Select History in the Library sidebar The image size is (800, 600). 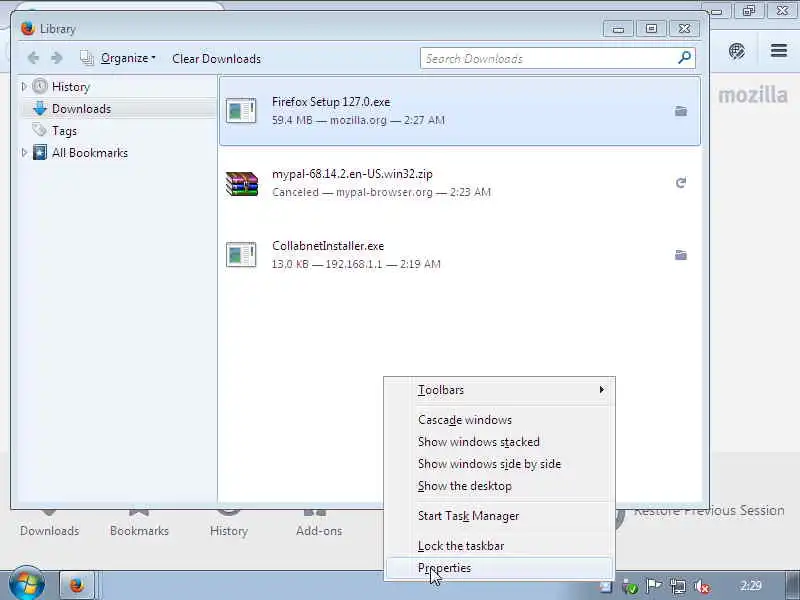(71, 87)
